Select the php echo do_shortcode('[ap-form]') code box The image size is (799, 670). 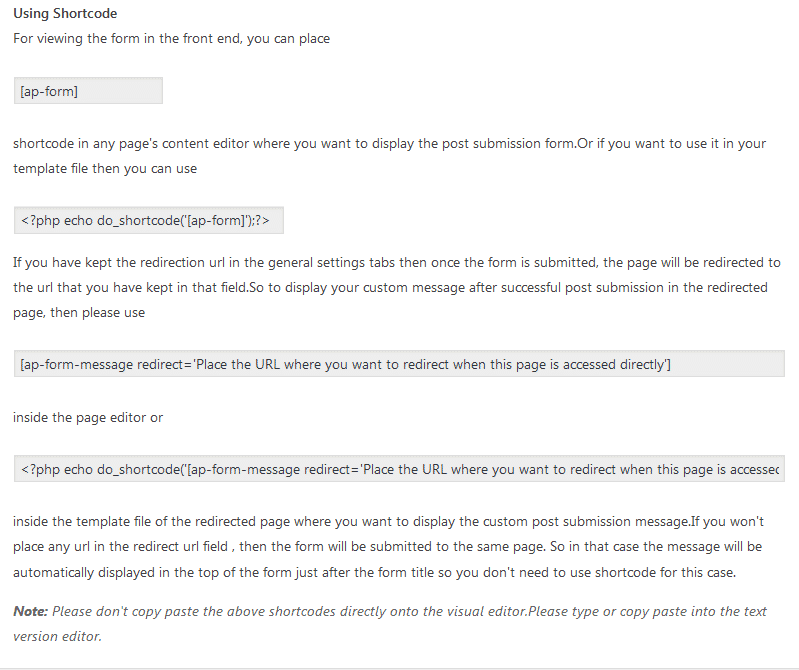(149, 221)
